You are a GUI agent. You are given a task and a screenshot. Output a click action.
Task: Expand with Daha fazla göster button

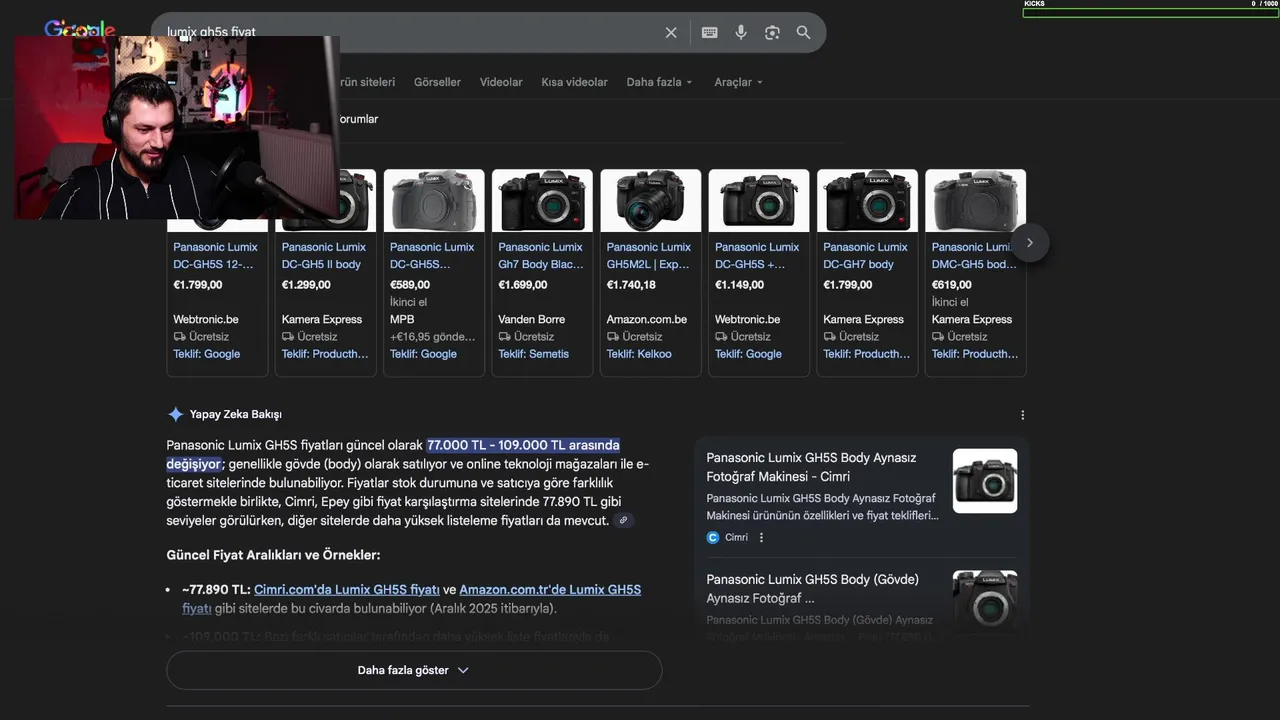pyautogui.click(x=414, y=670)
